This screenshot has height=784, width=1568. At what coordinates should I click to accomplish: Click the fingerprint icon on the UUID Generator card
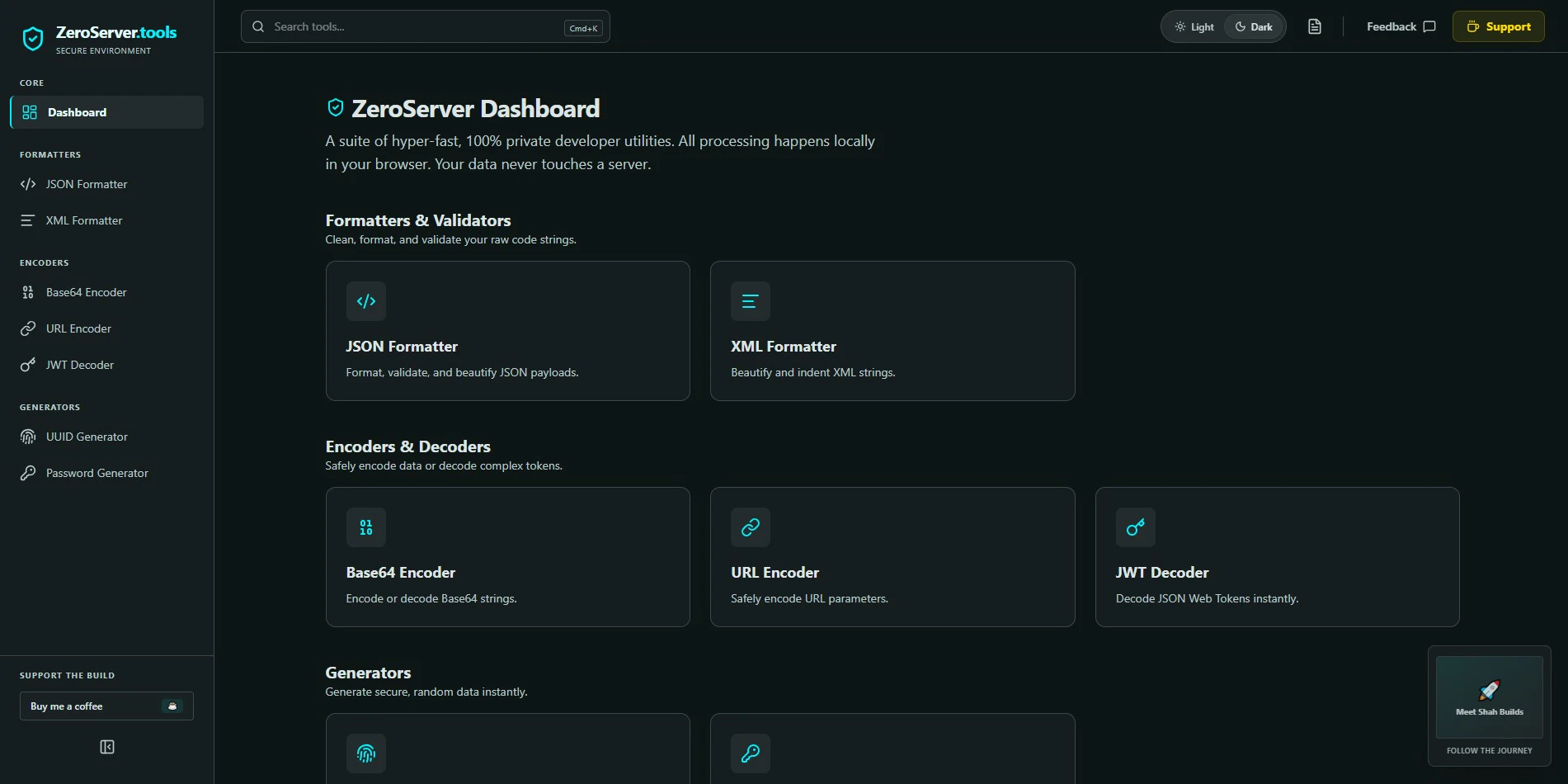[366, 753]
